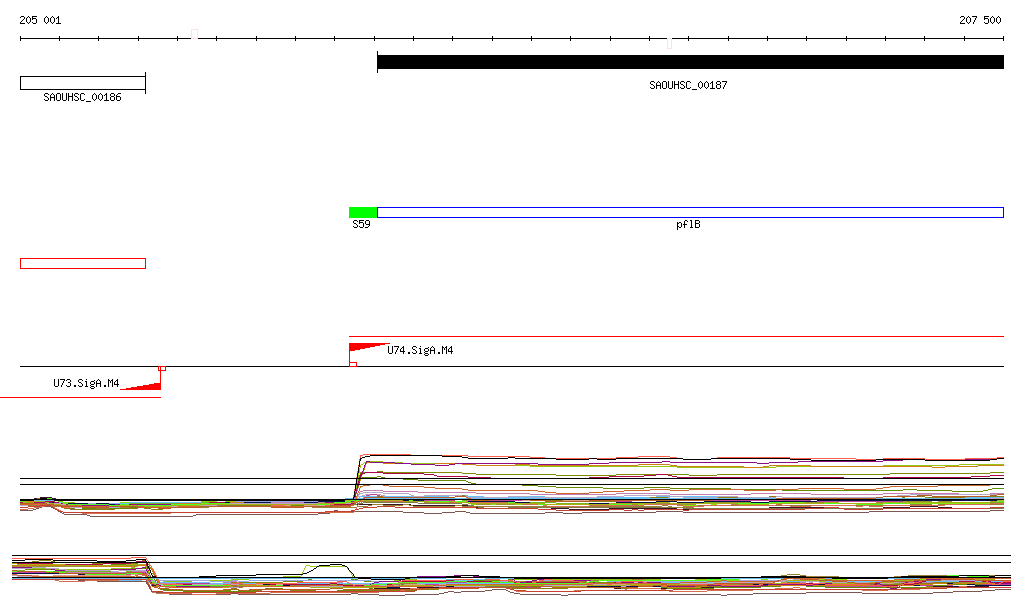Click the small red square right of U73.SigA.M4

[x=162, y=369]
